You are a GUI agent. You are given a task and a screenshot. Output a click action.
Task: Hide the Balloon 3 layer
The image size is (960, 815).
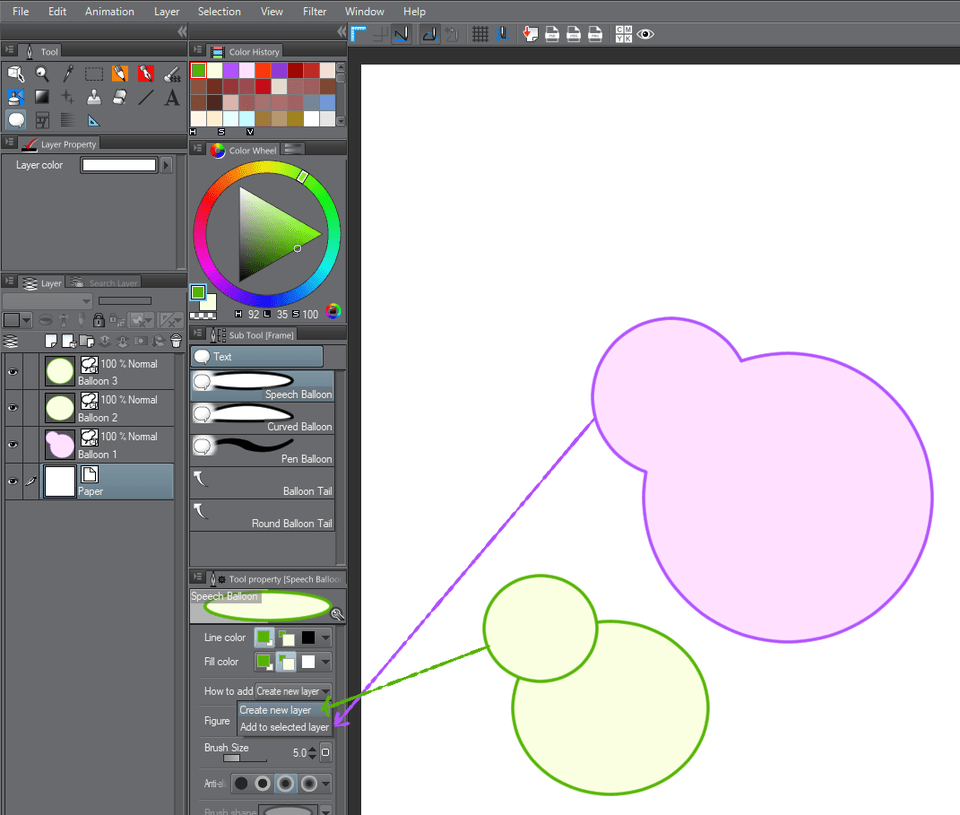pos(13,372)
